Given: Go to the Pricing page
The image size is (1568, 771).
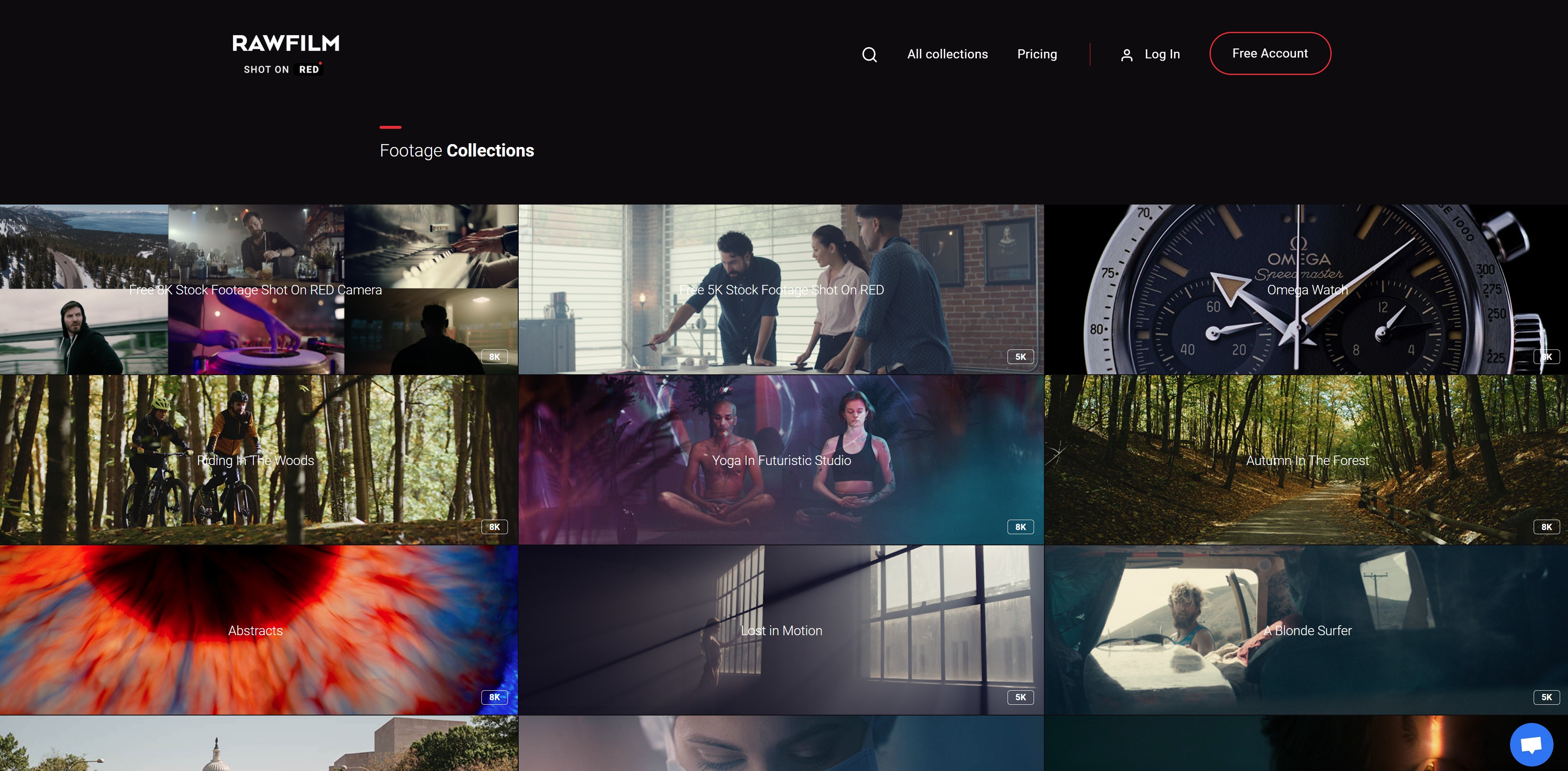Looking at the screenshot, I should click(1037, 54).
